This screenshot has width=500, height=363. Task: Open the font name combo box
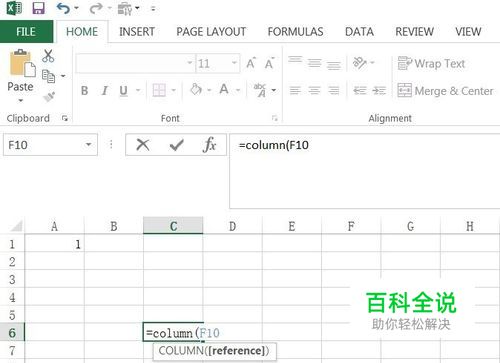(135, 63)
